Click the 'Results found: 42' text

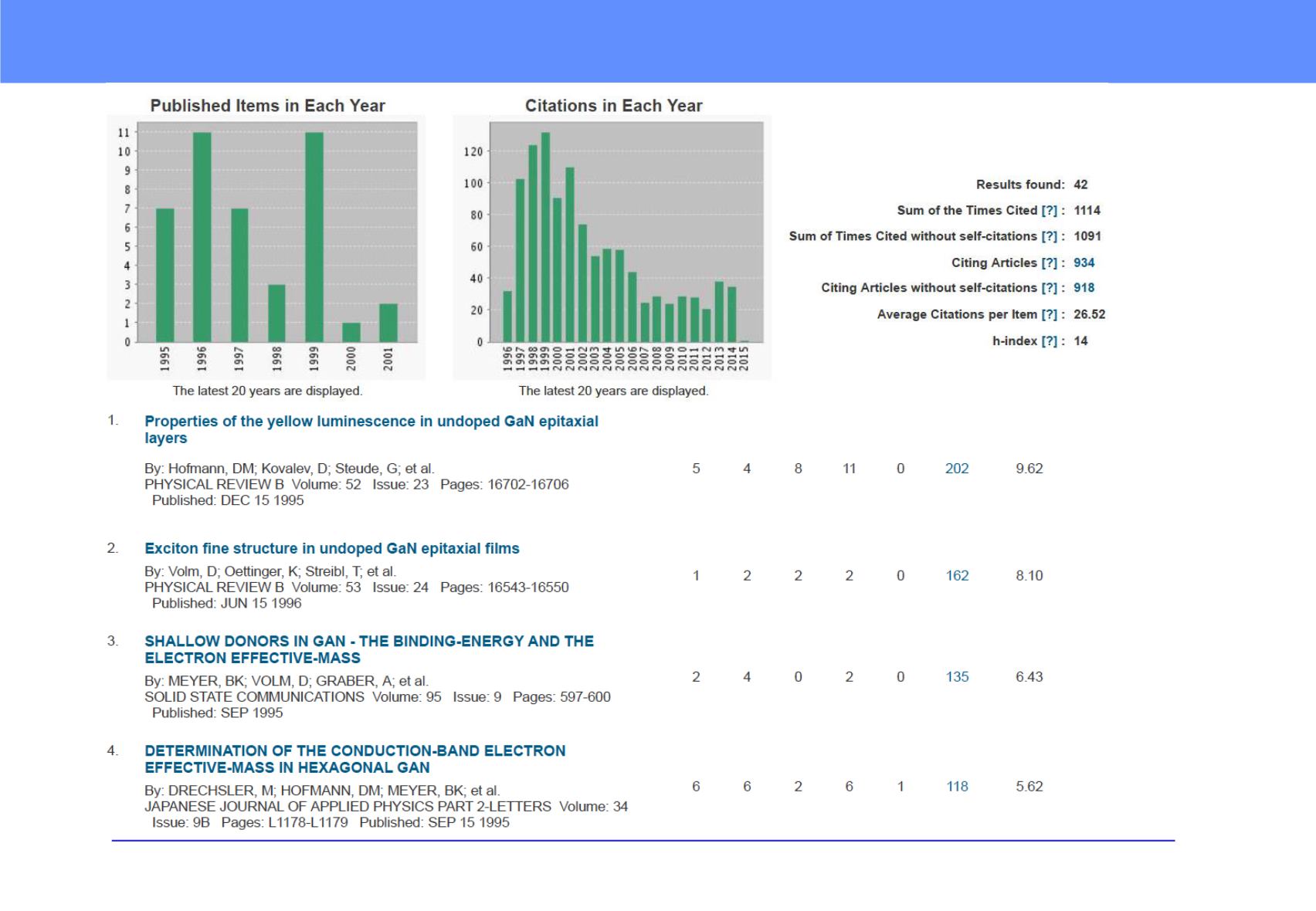1032,185
